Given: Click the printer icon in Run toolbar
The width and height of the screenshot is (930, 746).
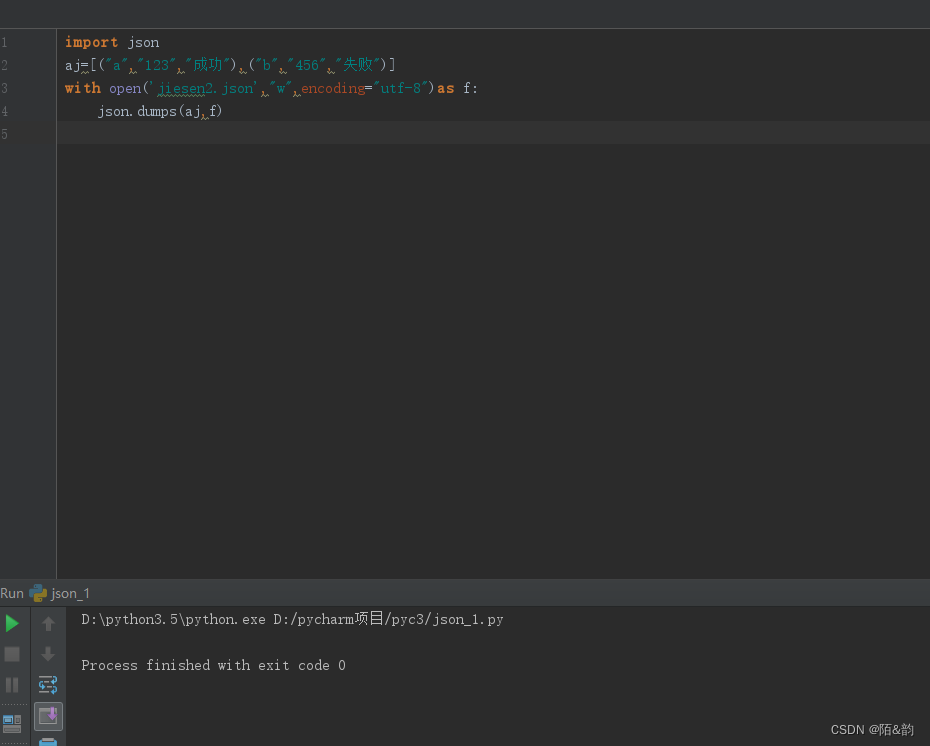Looking at the screenshot, I should (x=48, y=742).
